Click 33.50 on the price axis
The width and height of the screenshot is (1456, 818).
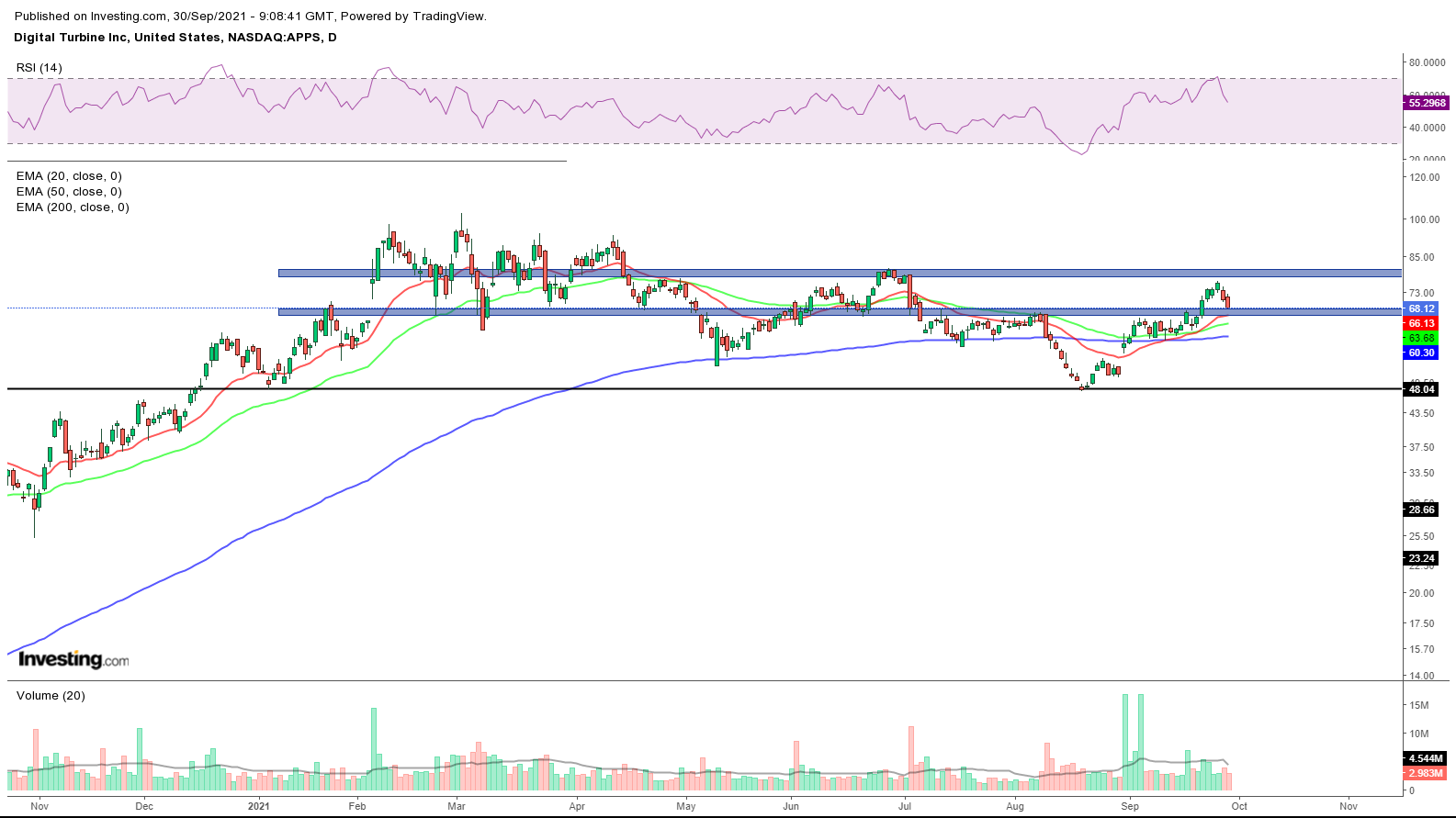click(1421, 473)
